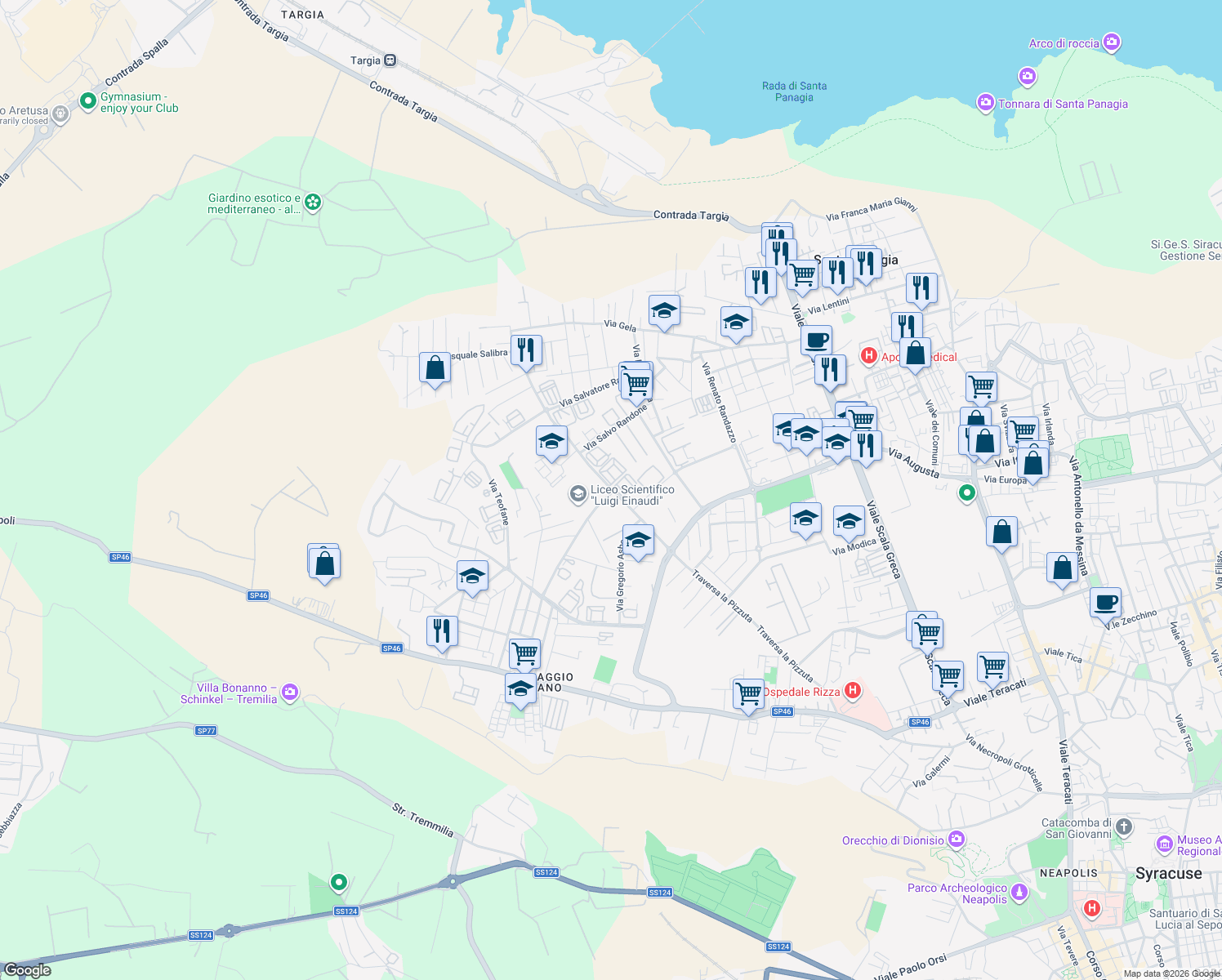Open the Catacomba di San Giovanni church marker
Screen dimensions: 1222x980
pos(1123,828)
